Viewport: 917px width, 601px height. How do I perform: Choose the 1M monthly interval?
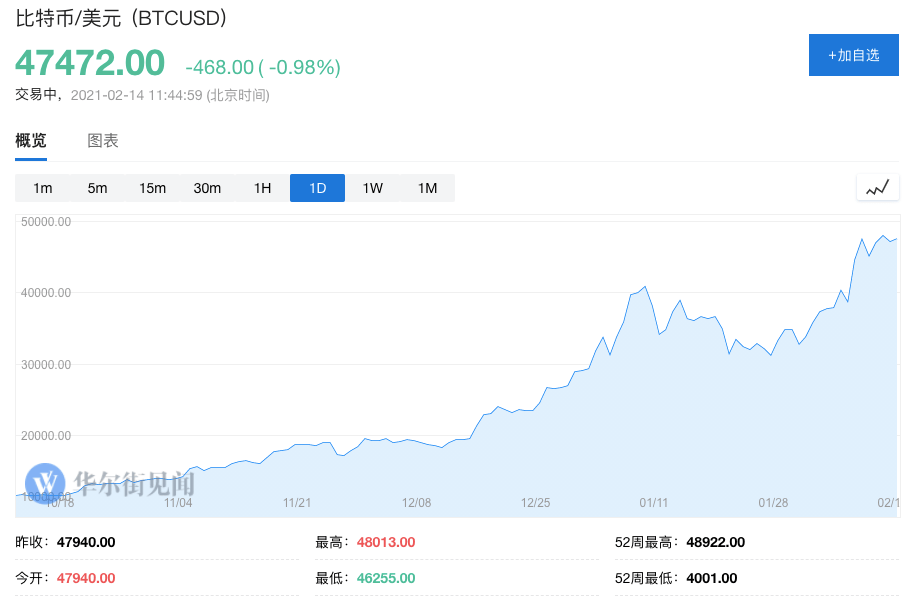point(427,188)
